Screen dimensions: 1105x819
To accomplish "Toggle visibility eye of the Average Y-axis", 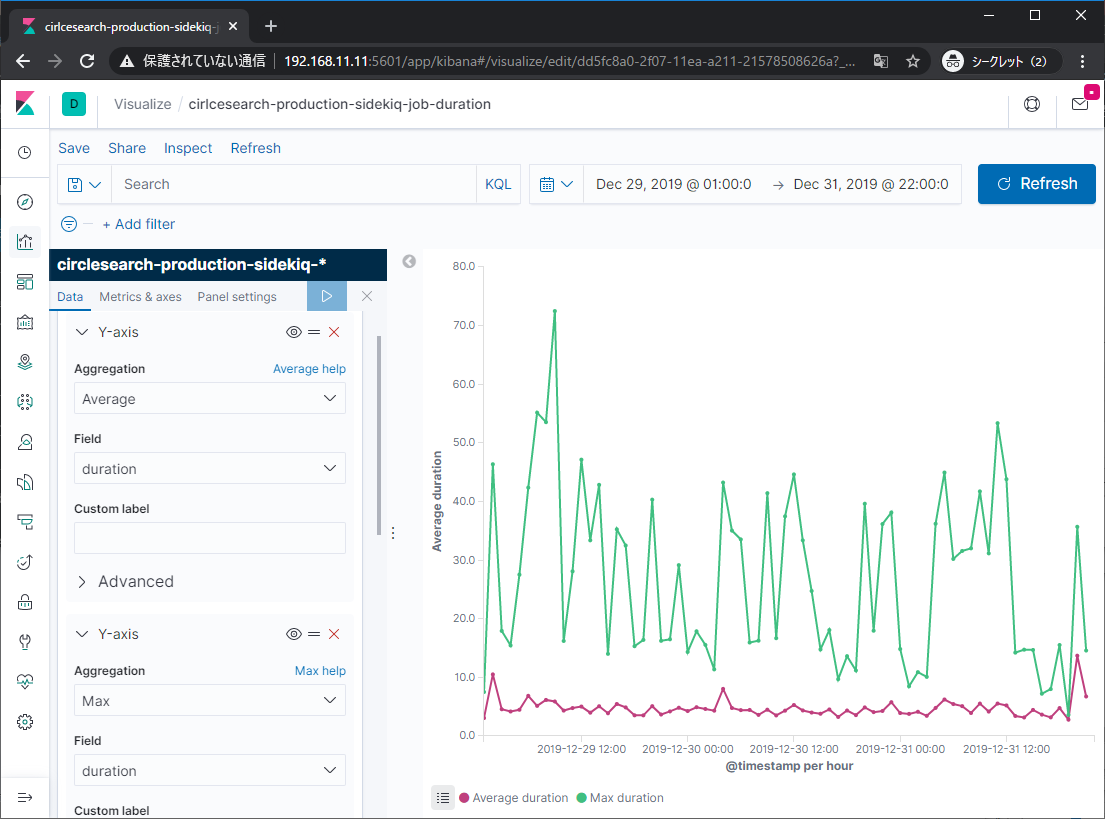I will coord(294,332).
